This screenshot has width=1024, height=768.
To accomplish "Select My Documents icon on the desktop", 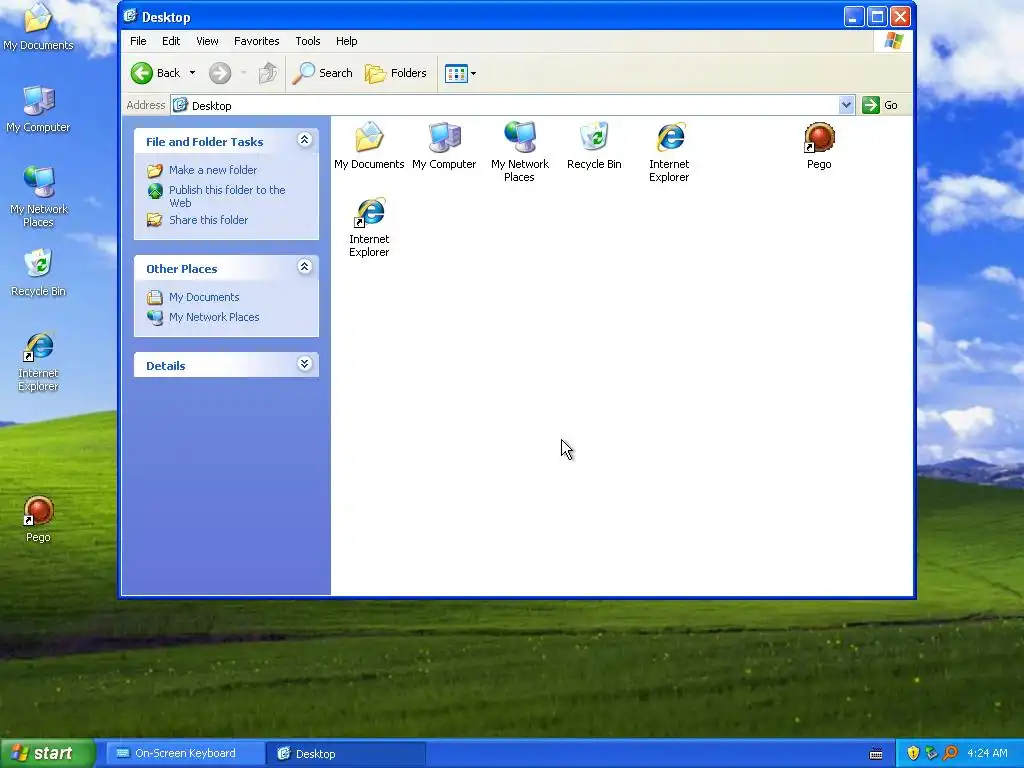I will [x=38, y=27].
